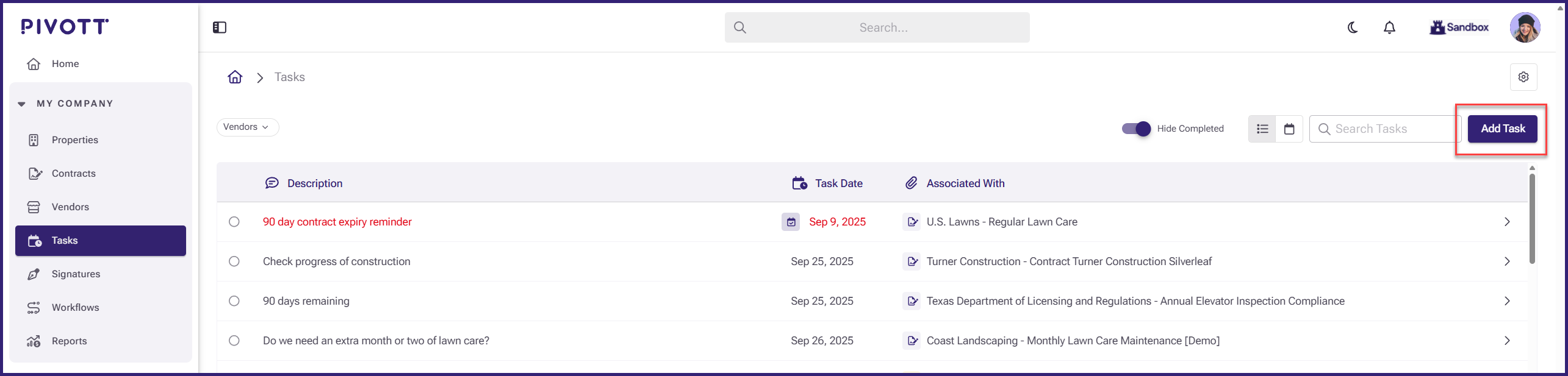Screen dimensions: 1568x376
Task: Open Contracts in the sidebar
Action: (74, 174)
